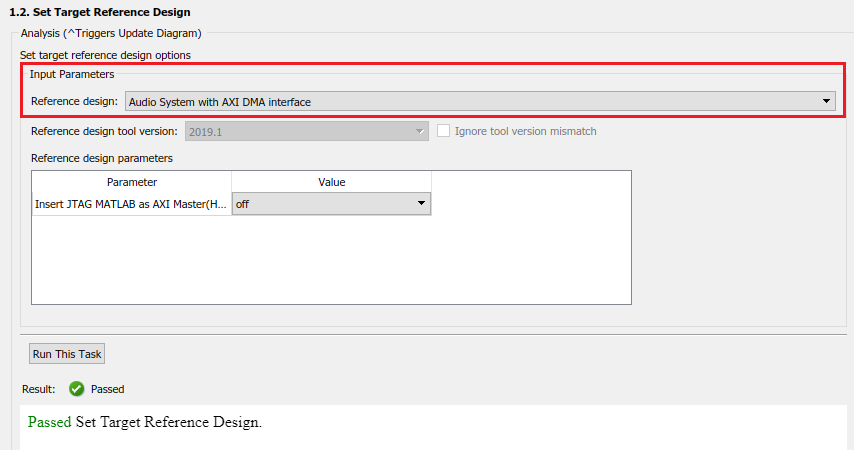Click the 'Result:' label
The height and width of the screenshot is (450, 854).
[38, 389]
